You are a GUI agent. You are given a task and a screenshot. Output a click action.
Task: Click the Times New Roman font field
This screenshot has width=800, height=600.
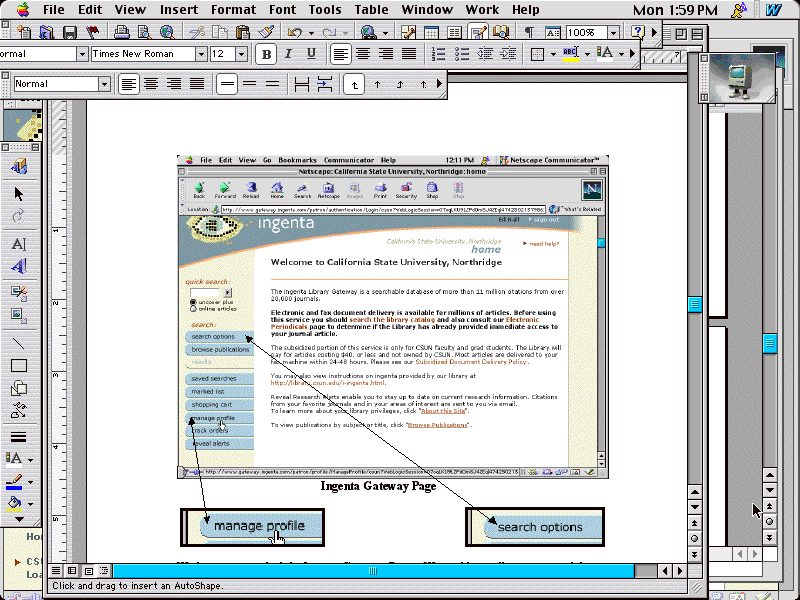(143, 54)
